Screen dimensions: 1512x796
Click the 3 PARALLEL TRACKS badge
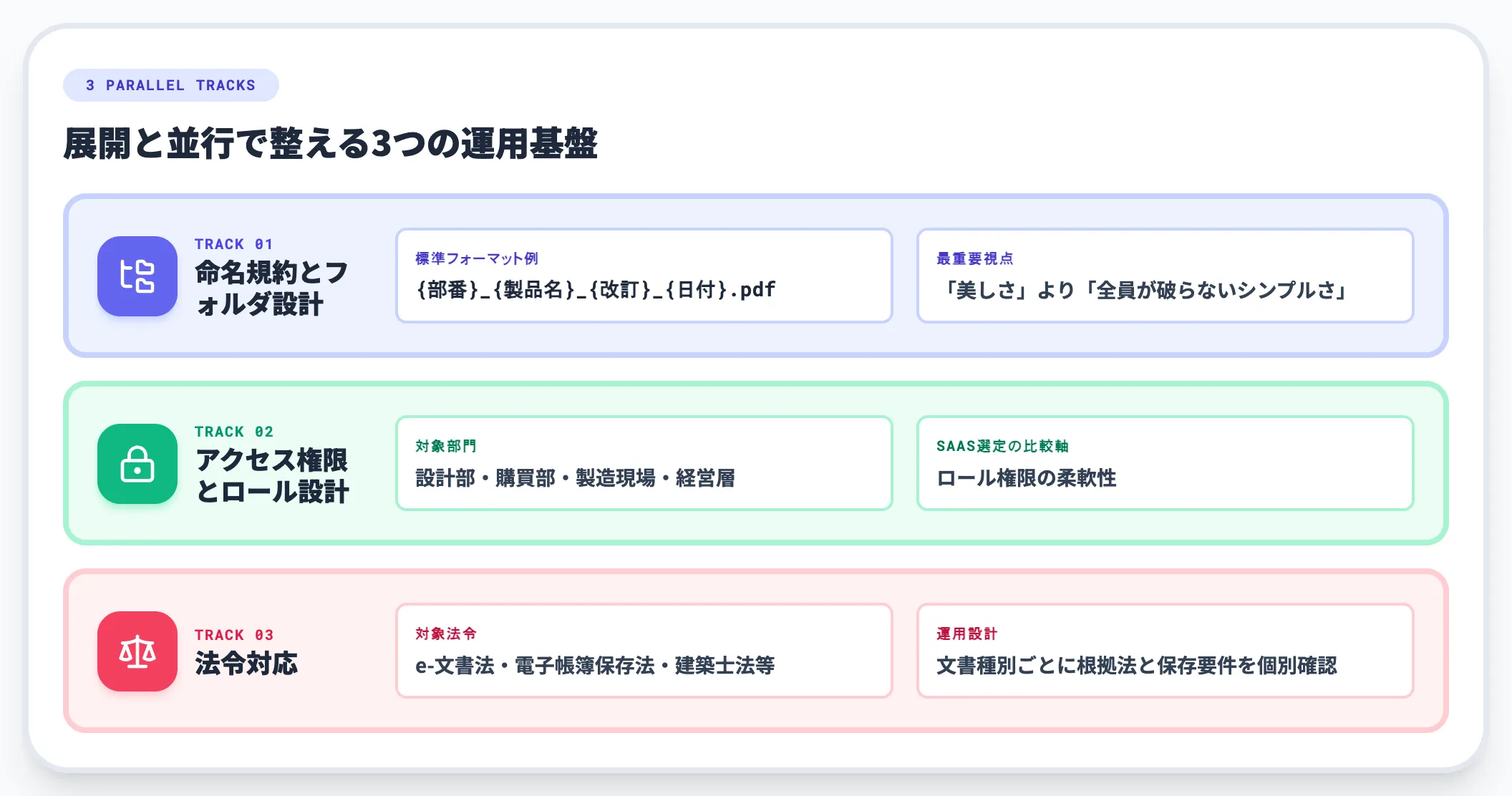click(171, 85)
